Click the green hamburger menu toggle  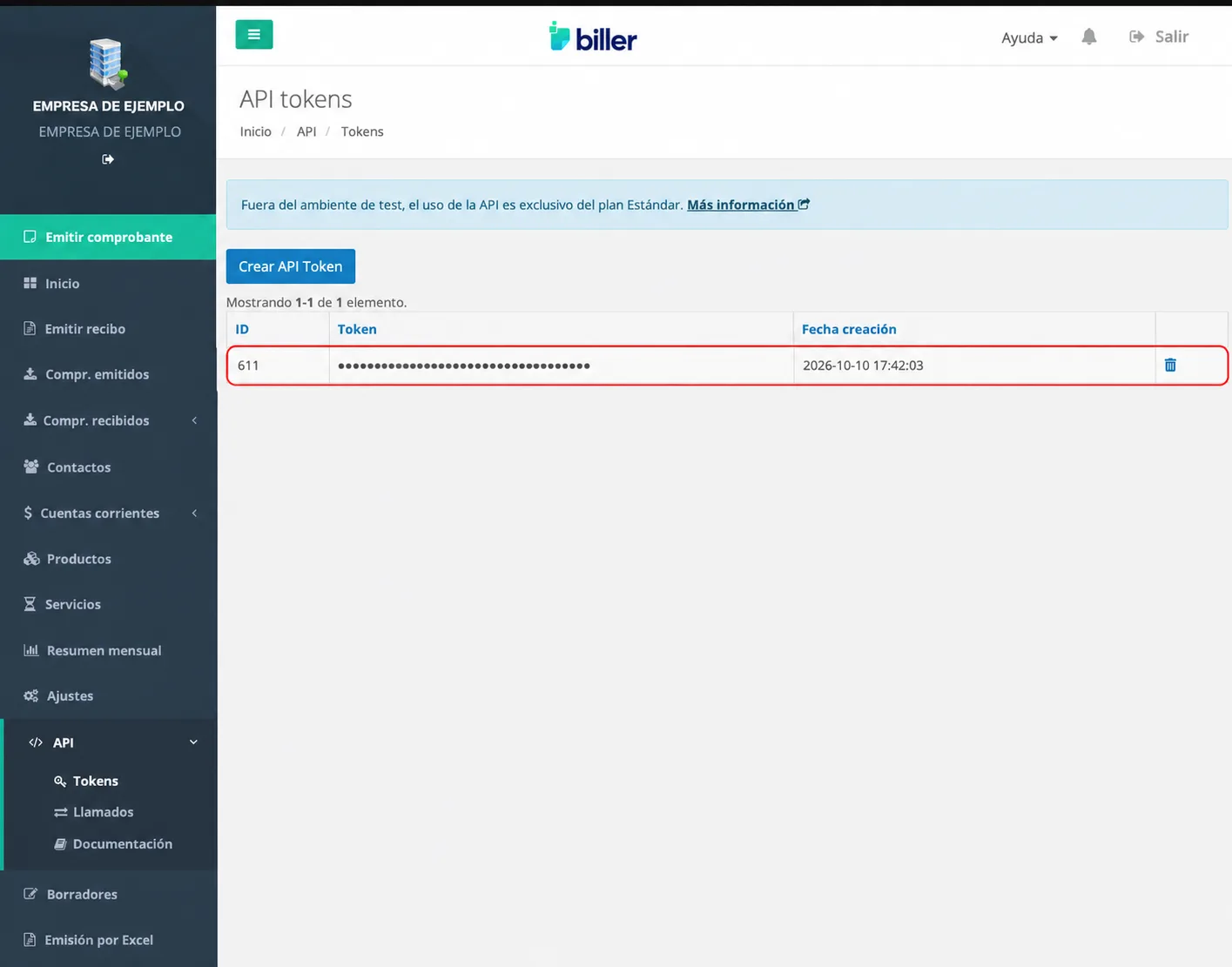pos(254,35)
